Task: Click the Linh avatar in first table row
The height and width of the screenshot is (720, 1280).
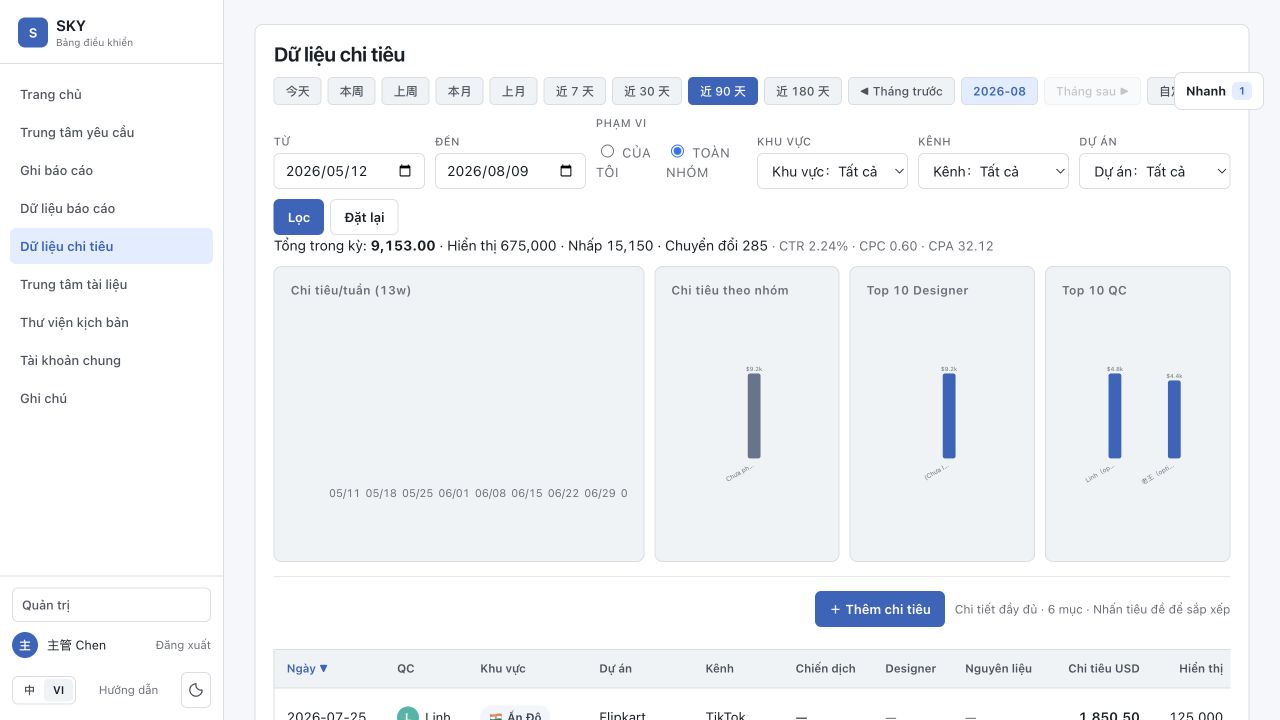Action: [x=408, y=716]
